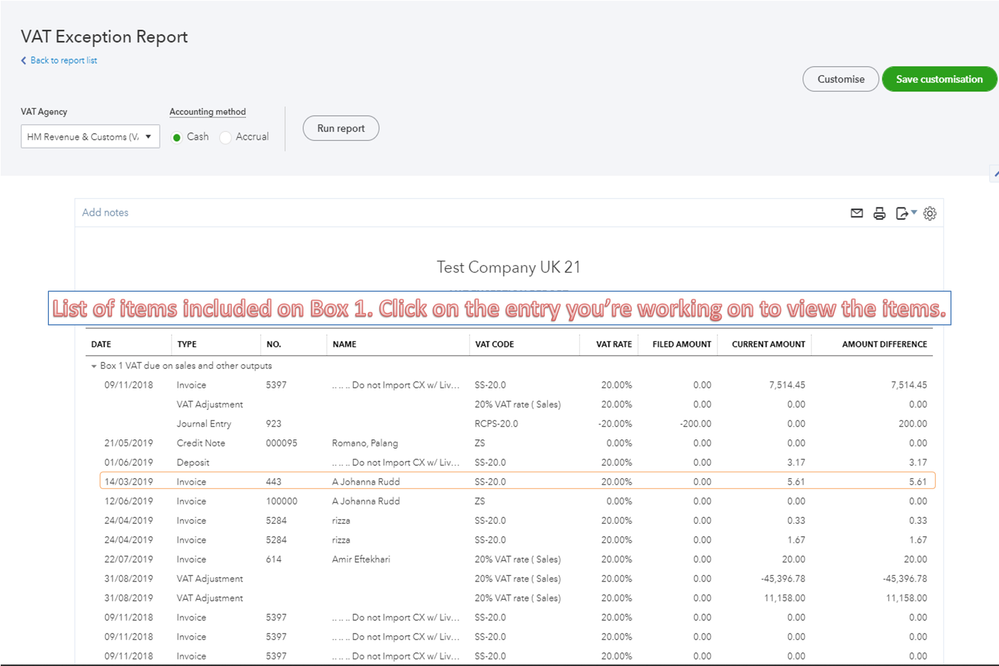Go Back to report list
999x666 pixels.
point(59,61)
